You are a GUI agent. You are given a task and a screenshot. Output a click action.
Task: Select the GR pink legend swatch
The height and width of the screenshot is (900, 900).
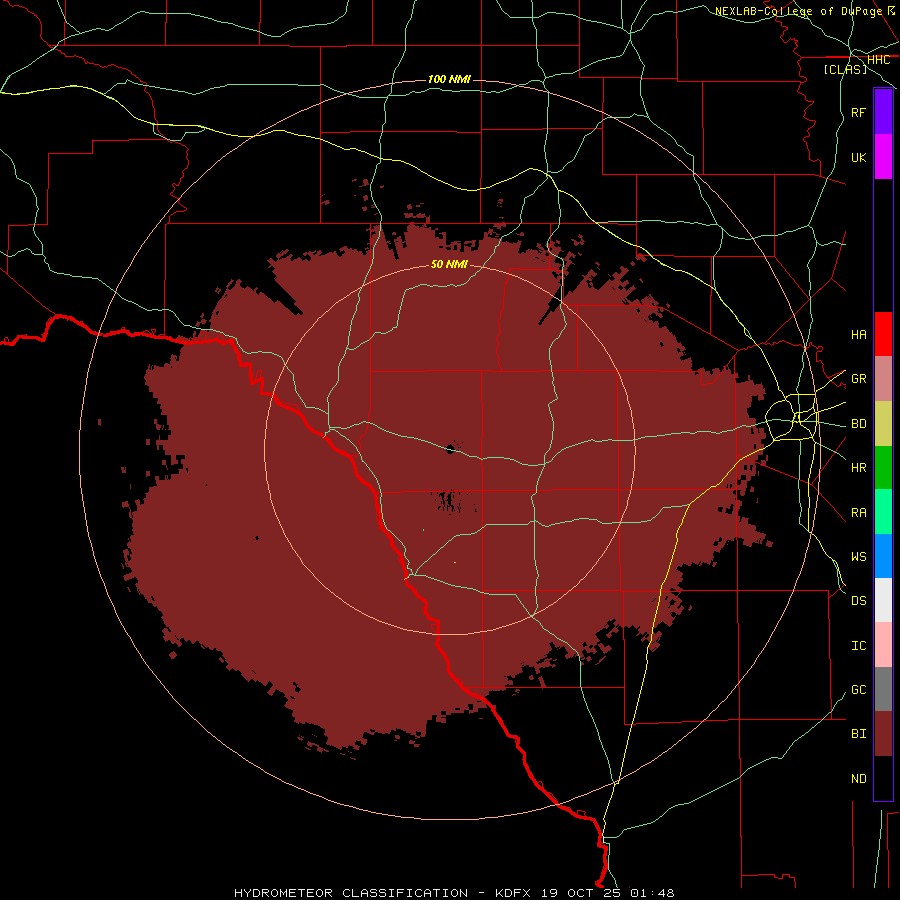point(883,378)
